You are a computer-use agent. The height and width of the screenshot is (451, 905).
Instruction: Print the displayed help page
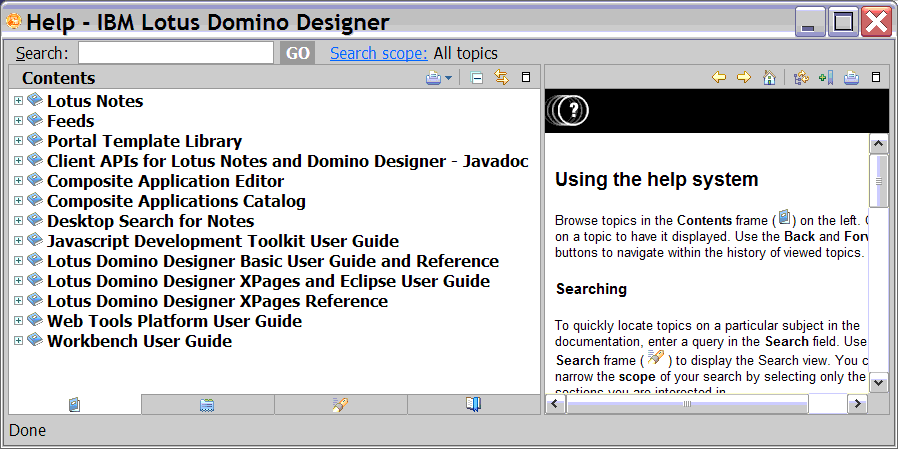pos(851,77)
